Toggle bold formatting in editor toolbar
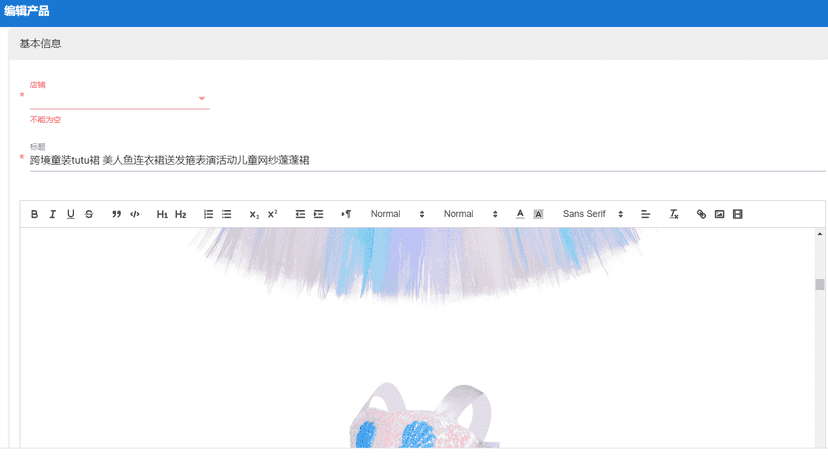Screen dimensions: 828x466 [x=34, y=214]
